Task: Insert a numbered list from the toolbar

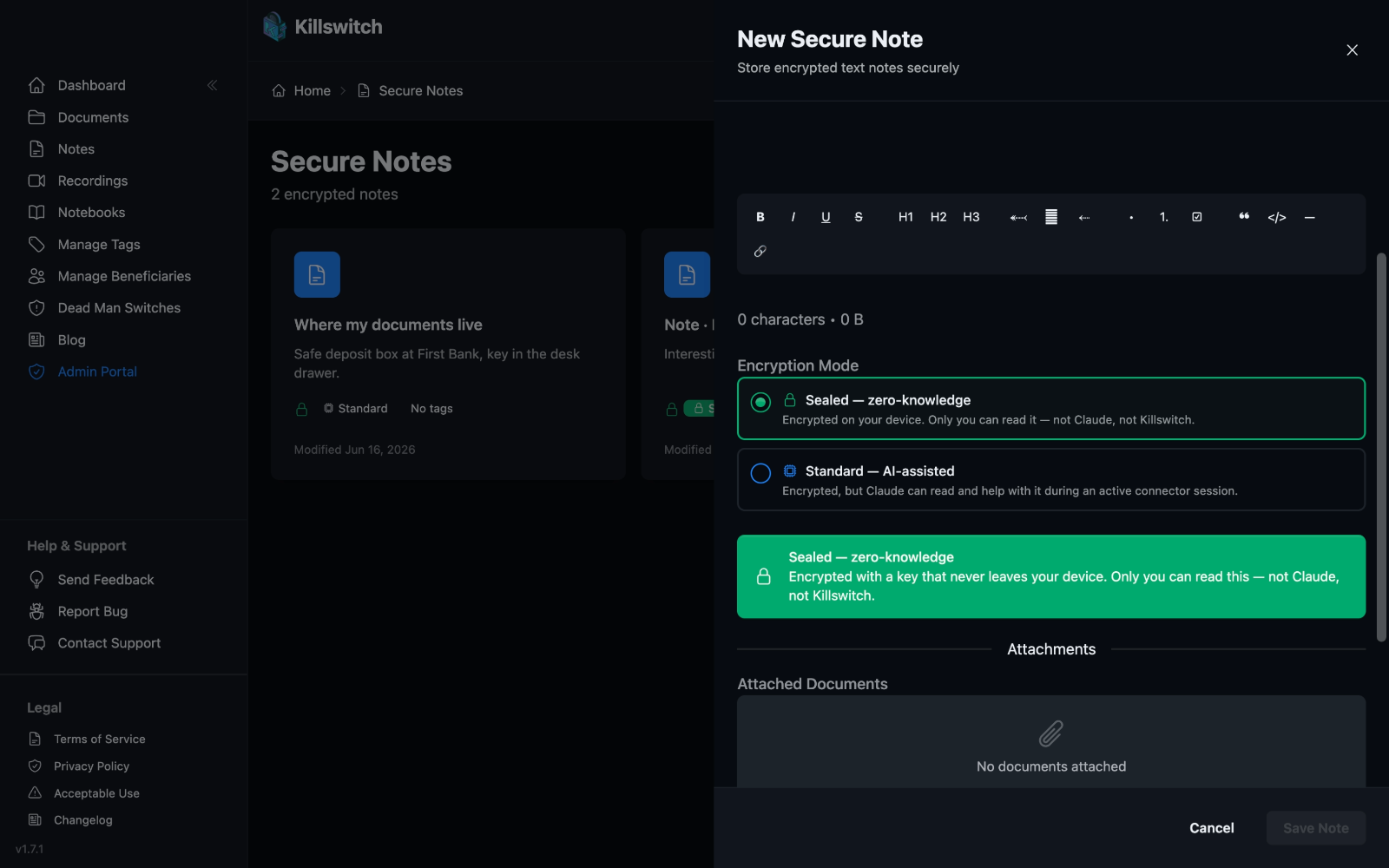Action: pos(1164,217)
